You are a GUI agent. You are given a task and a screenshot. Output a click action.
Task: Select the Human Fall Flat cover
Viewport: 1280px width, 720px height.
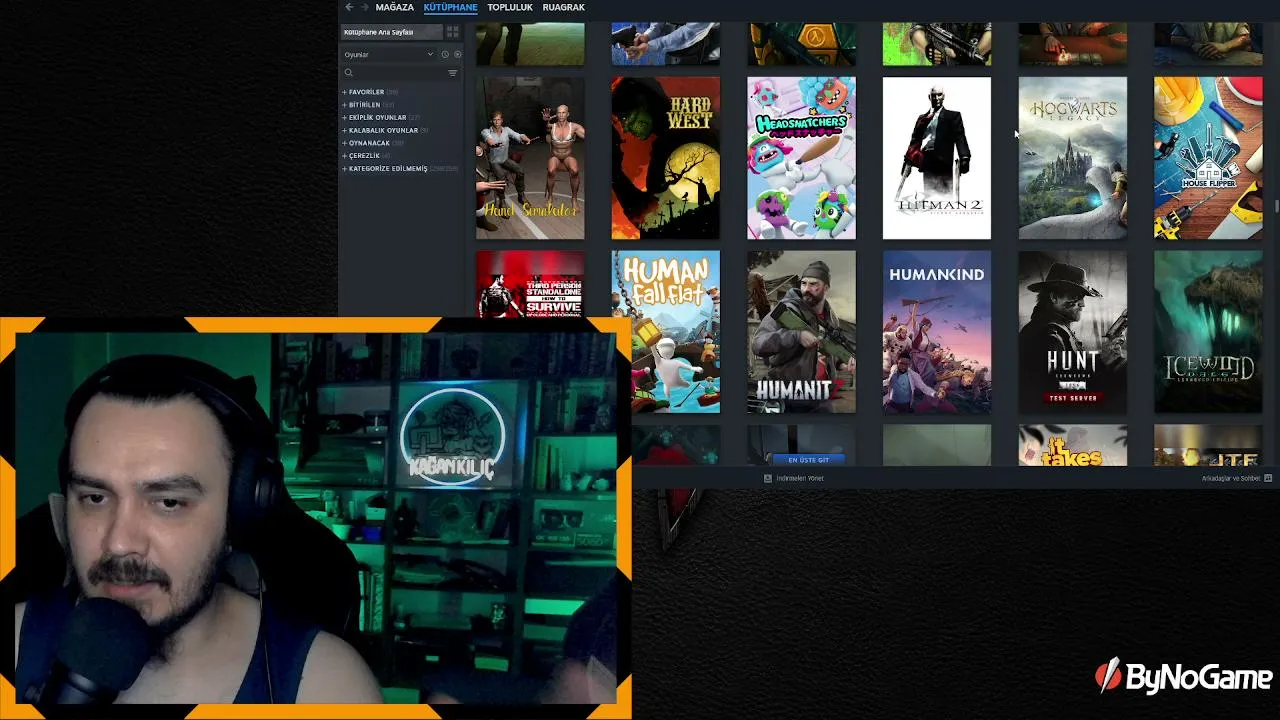[x=666, y=331]
